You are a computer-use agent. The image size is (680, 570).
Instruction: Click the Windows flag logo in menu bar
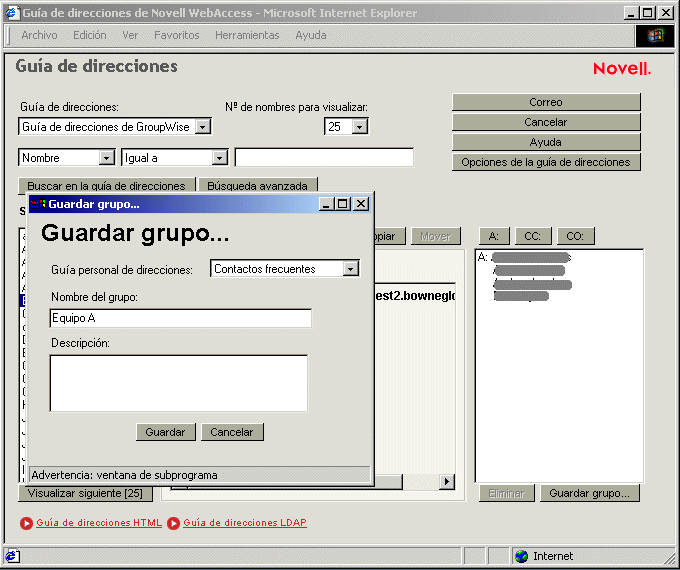point(655,36)
